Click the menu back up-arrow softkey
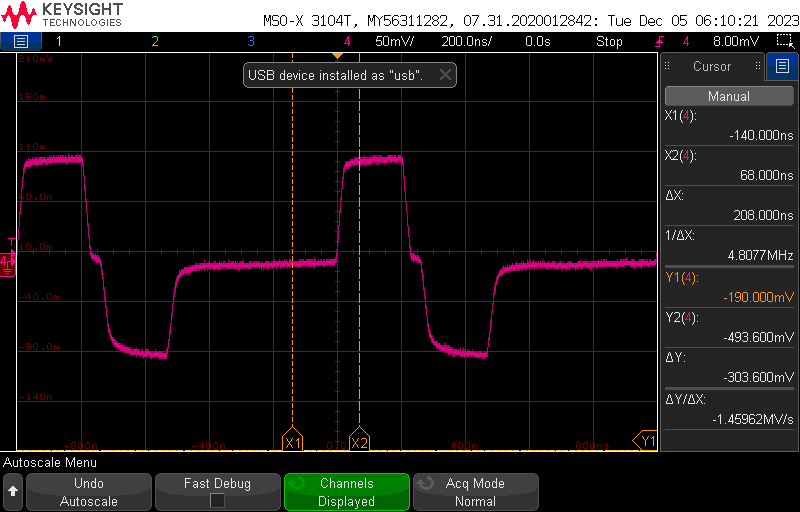This screenshot has height=512, width=800. point(13,492)
